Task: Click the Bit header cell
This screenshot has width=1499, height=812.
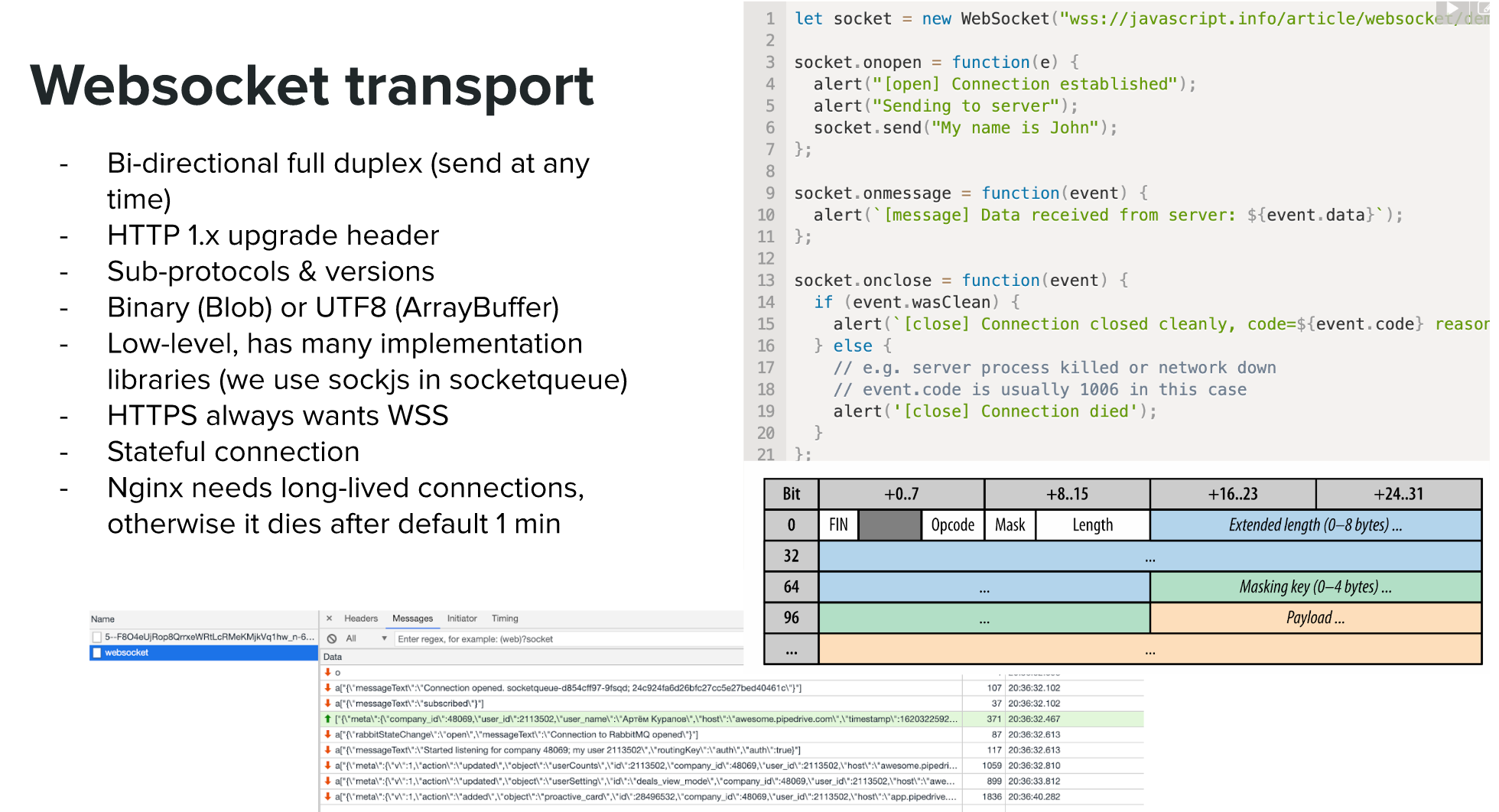Action: 792,494
